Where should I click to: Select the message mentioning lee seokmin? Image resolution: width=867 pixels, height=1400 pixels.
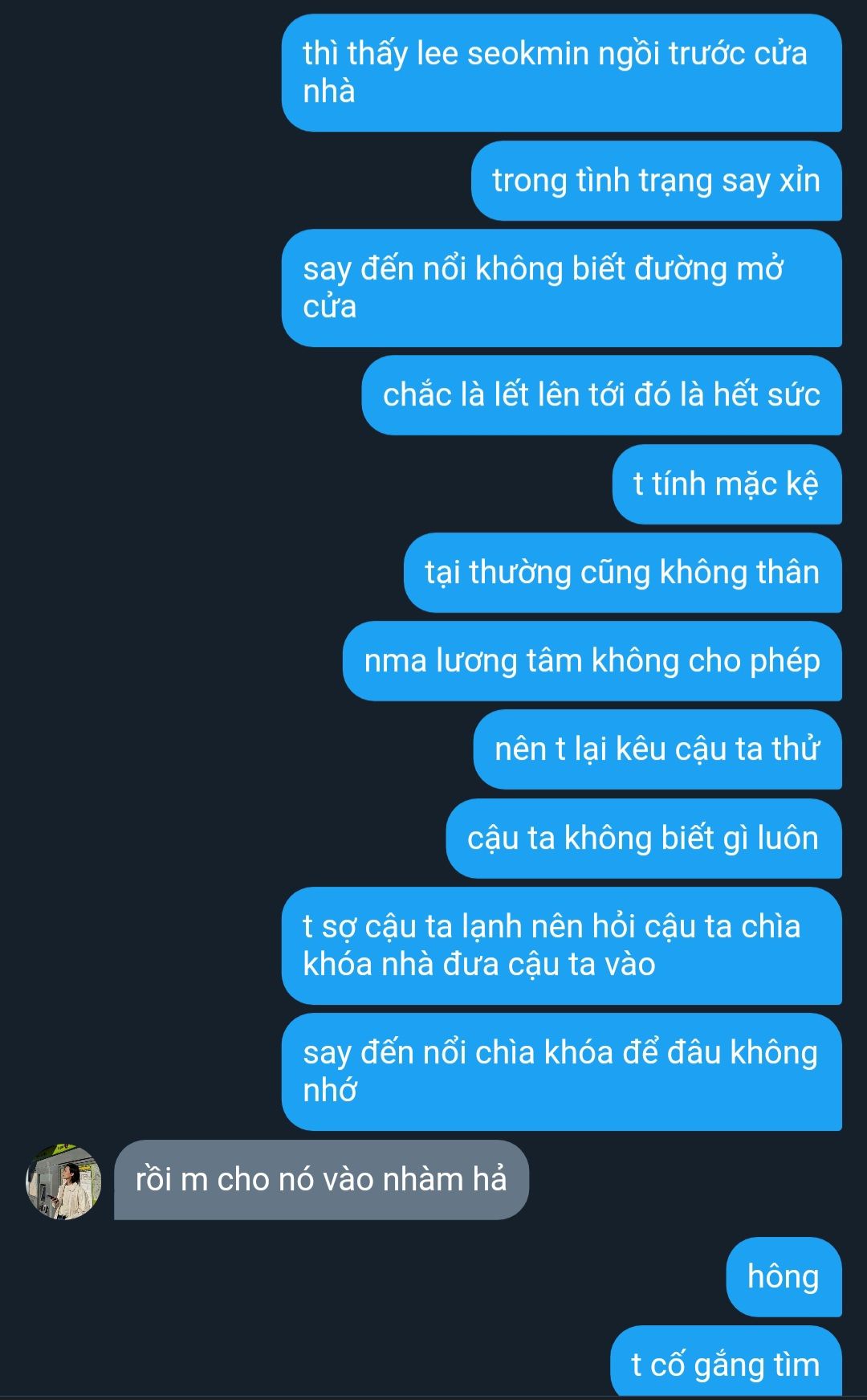click(x=561, y=72)
